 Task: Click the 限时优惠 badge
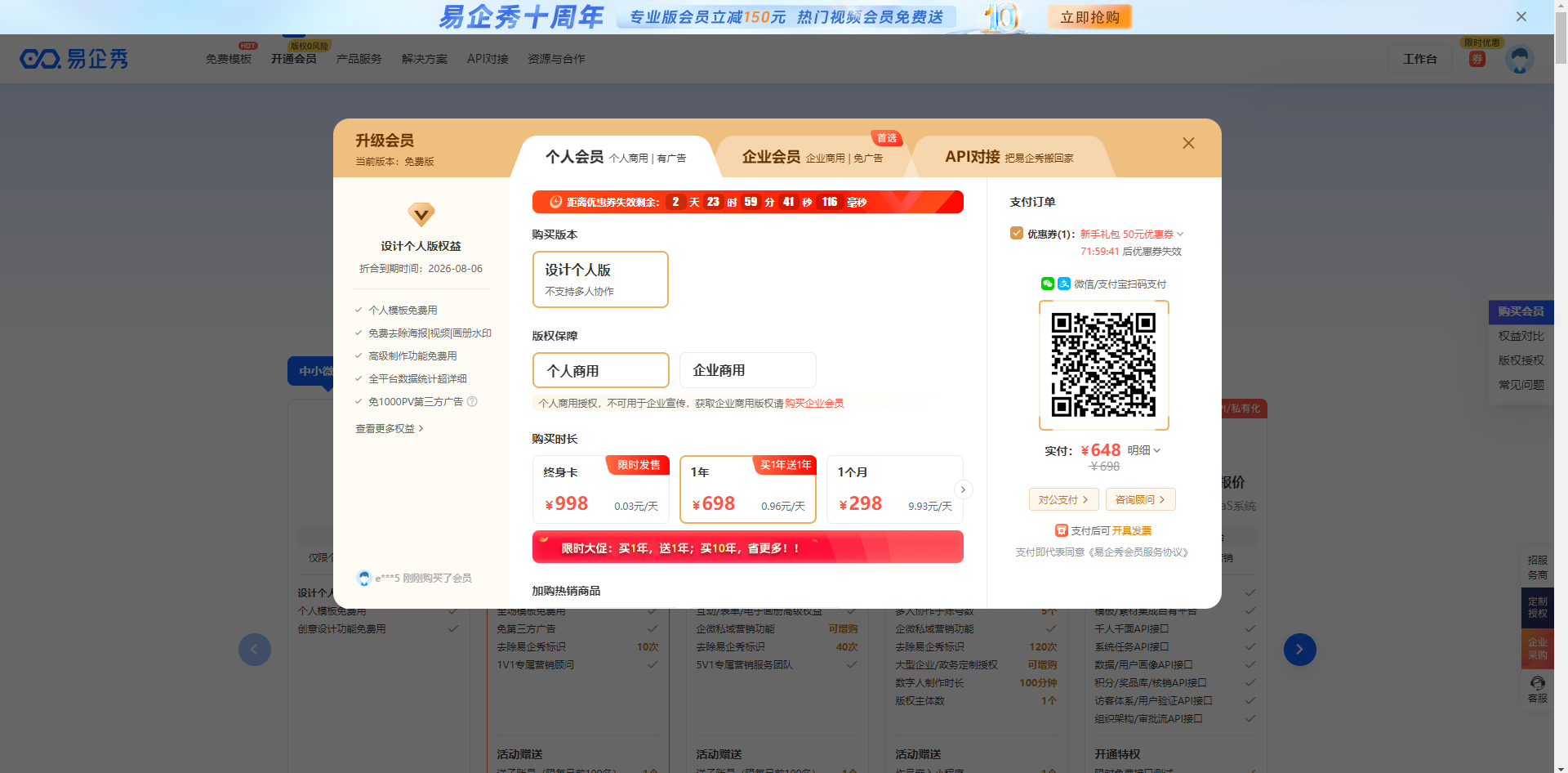pyautogui.click(x=1481, y=42)
